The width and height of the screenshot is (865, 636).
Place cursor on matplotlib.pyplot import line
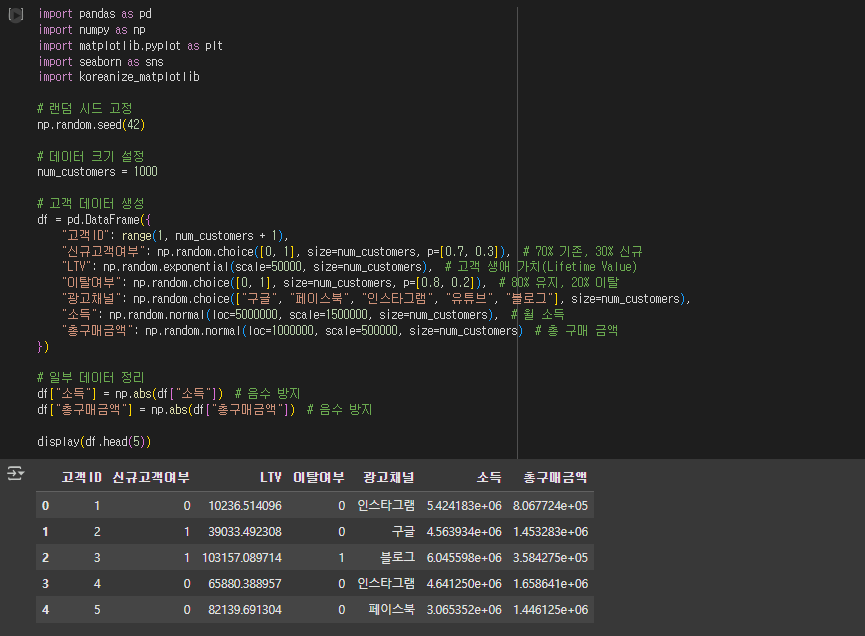[131, 45]
